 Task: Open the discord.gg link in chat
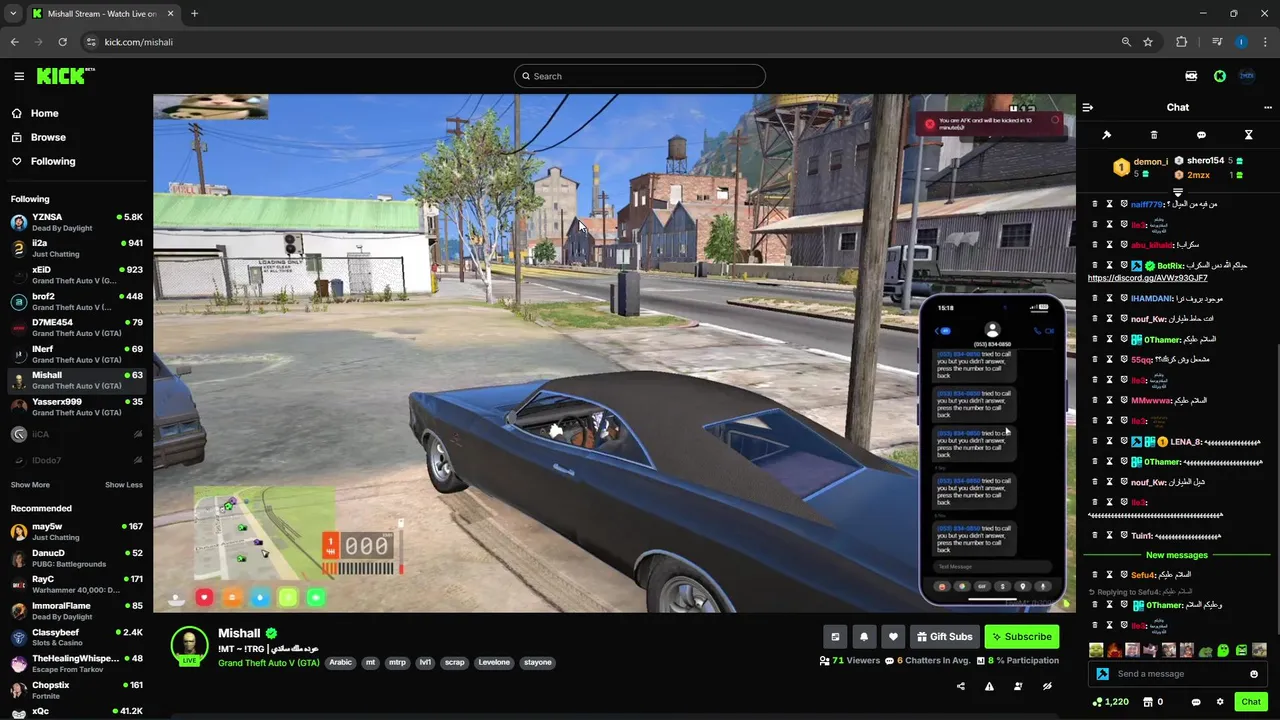(1147, 278)
